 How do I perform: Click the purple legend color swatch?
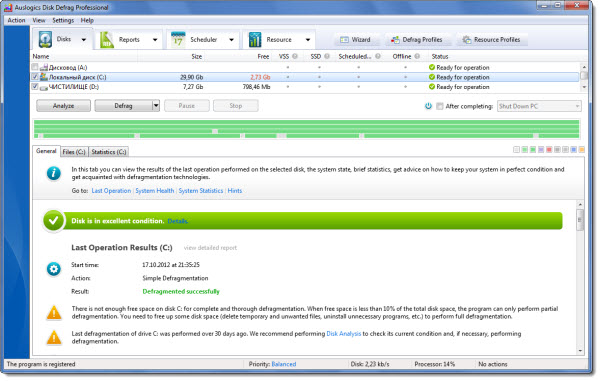pyautogui.click(x=541, y=150)
